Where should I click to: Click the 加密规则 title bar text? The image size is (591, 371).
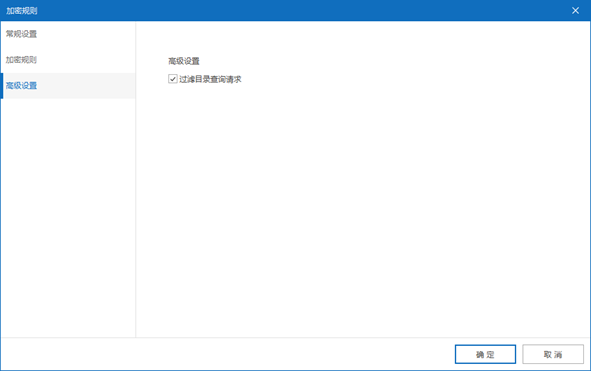pyautogui.click(x=21, y=11)
